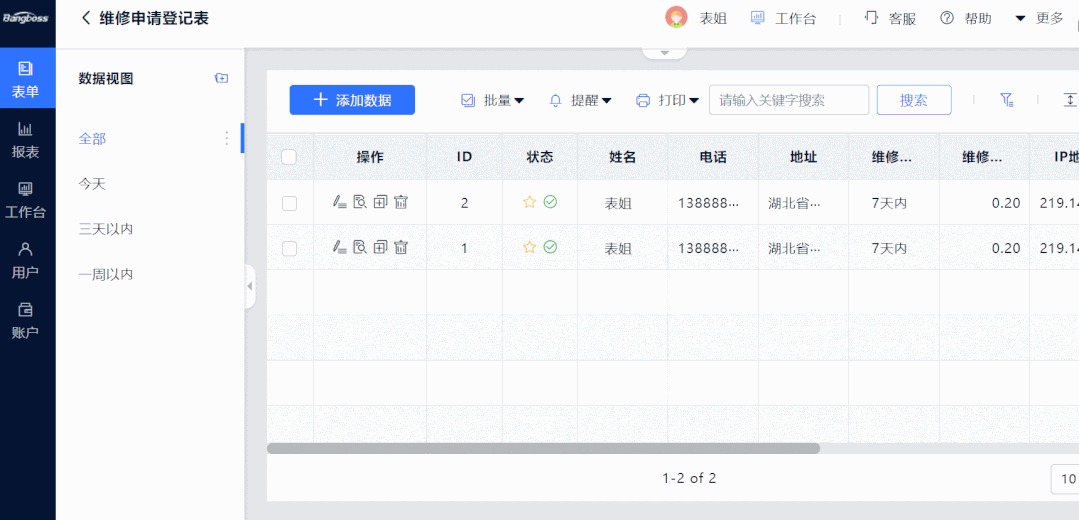Expand the 批量 dropdown

point(493,100)
